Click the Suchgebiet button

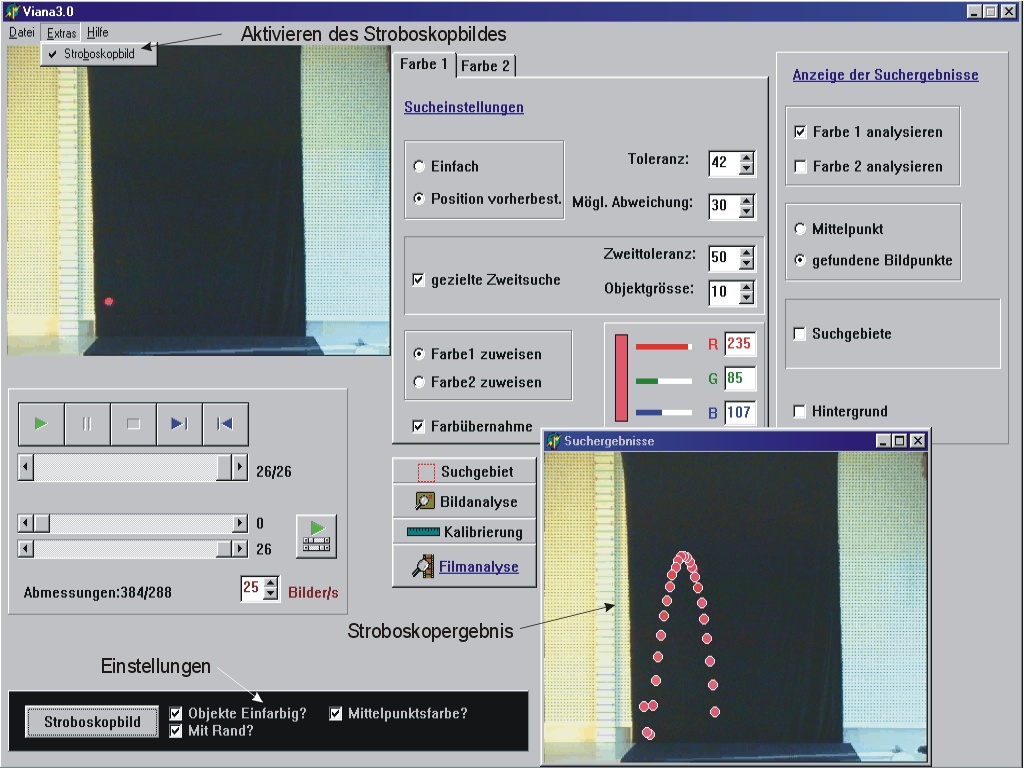coord(464,471)
